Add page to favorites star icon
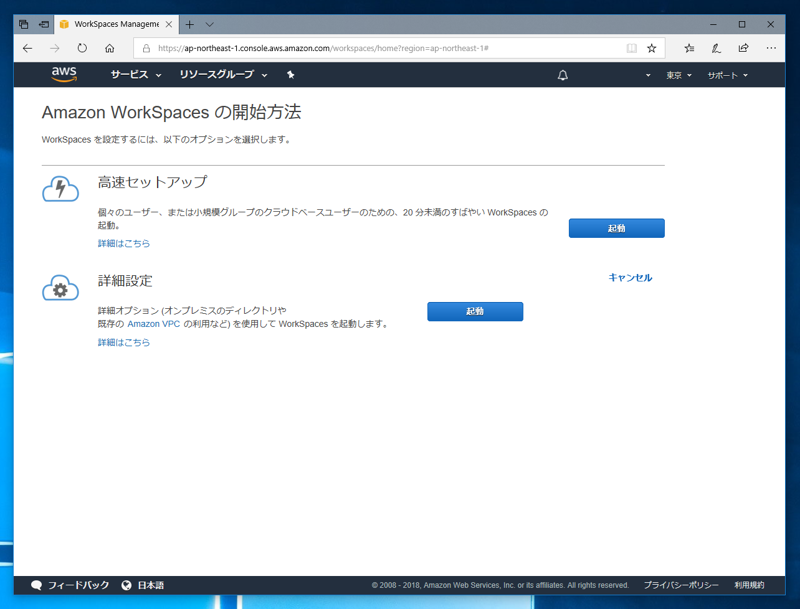The image size is (800, 609). 652,48
